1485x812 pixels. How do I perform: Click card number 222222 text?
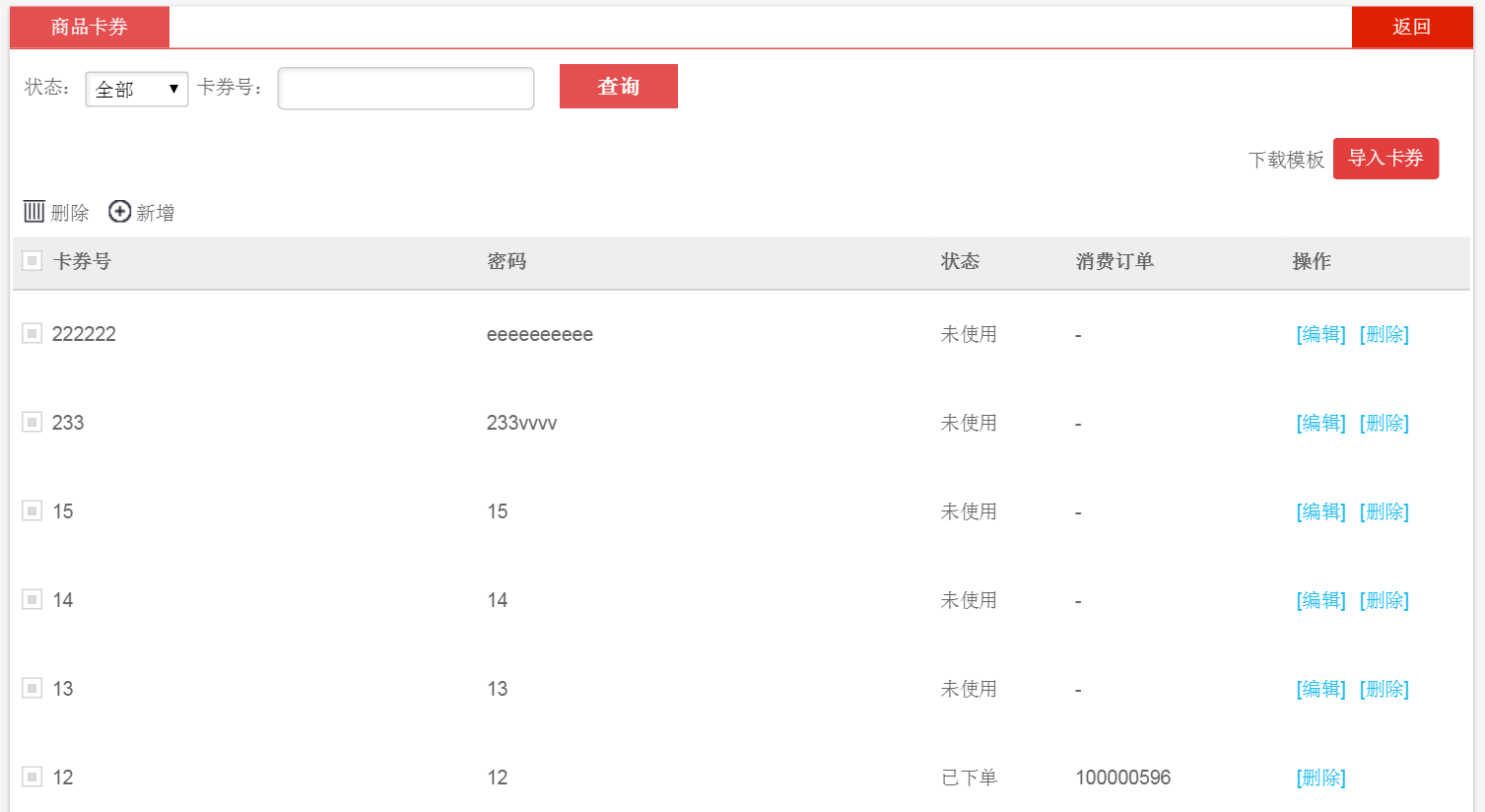(x=84, y=334)
